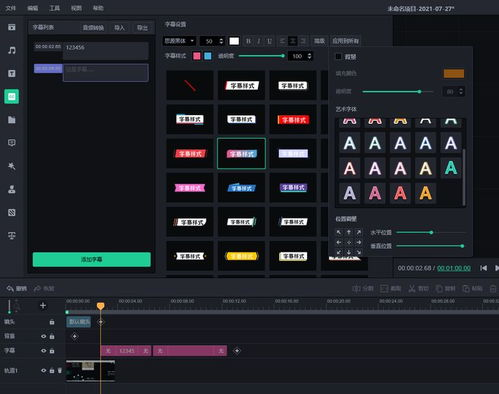
Task: Open the speech bubble annotation sidebar icon
Action: click(12, 143)
